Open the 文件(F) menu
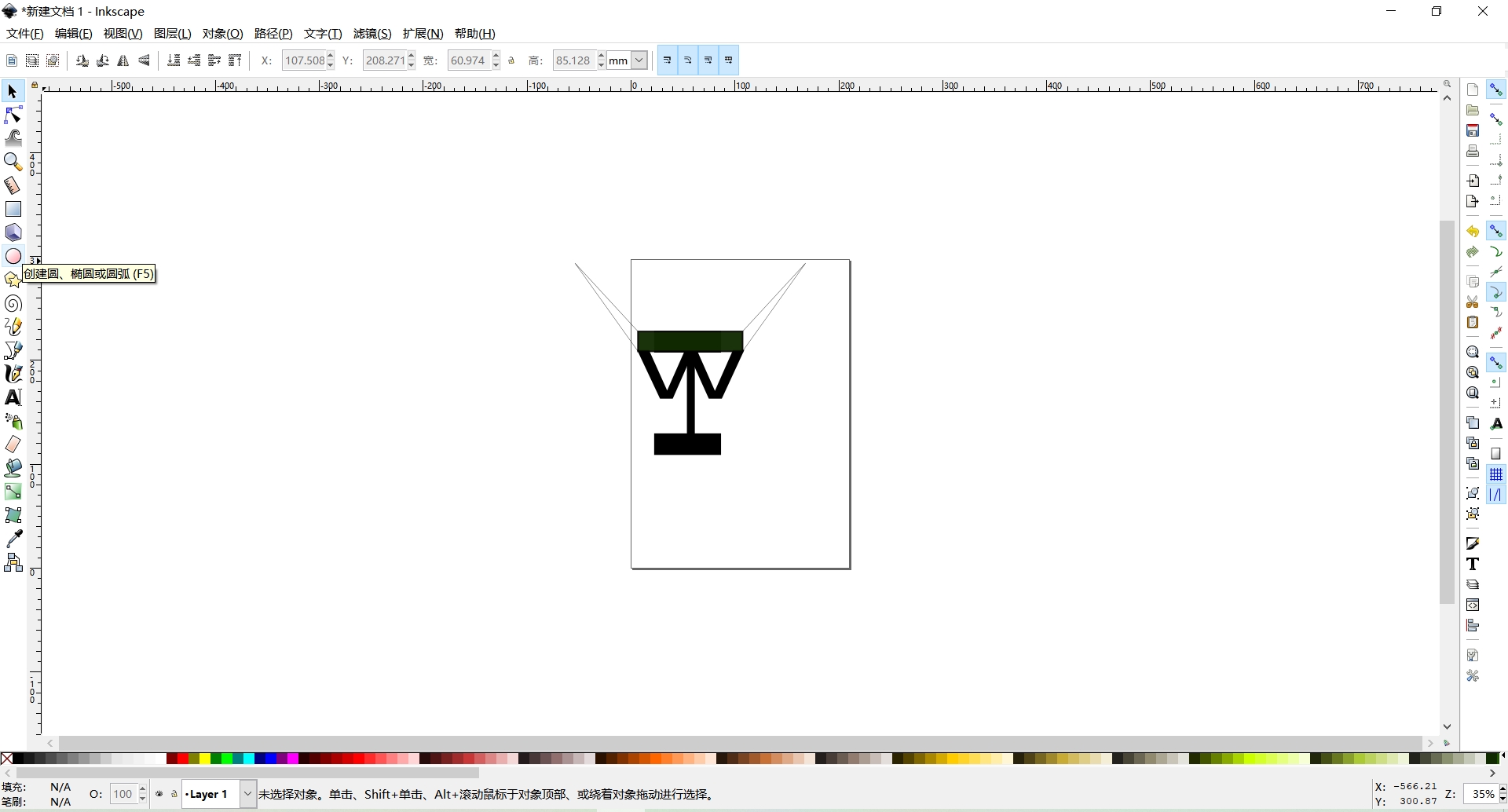Image resolution: width=1508 pixels, height=812 pixels. point(25,34)
